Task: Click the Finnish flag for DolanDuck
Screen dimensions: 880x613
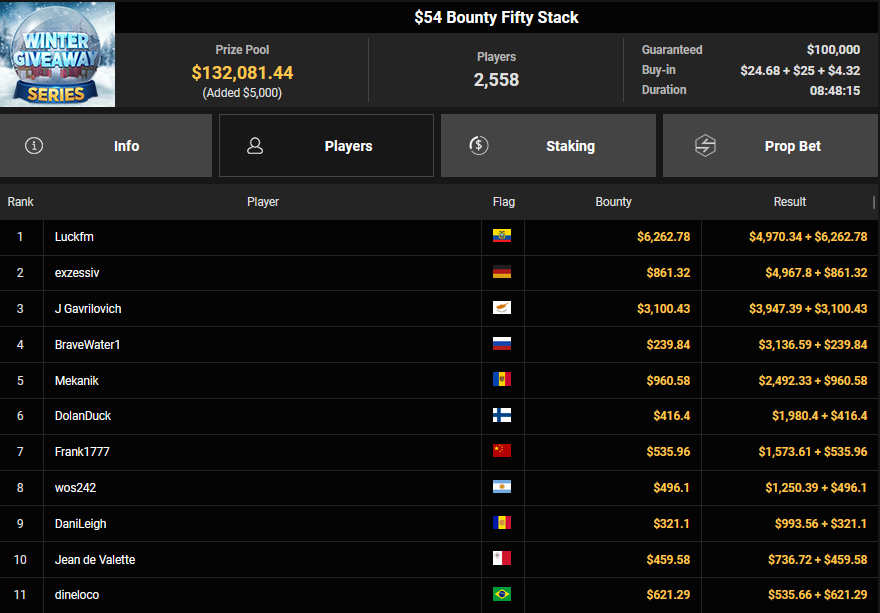Action: click(502, 416)
